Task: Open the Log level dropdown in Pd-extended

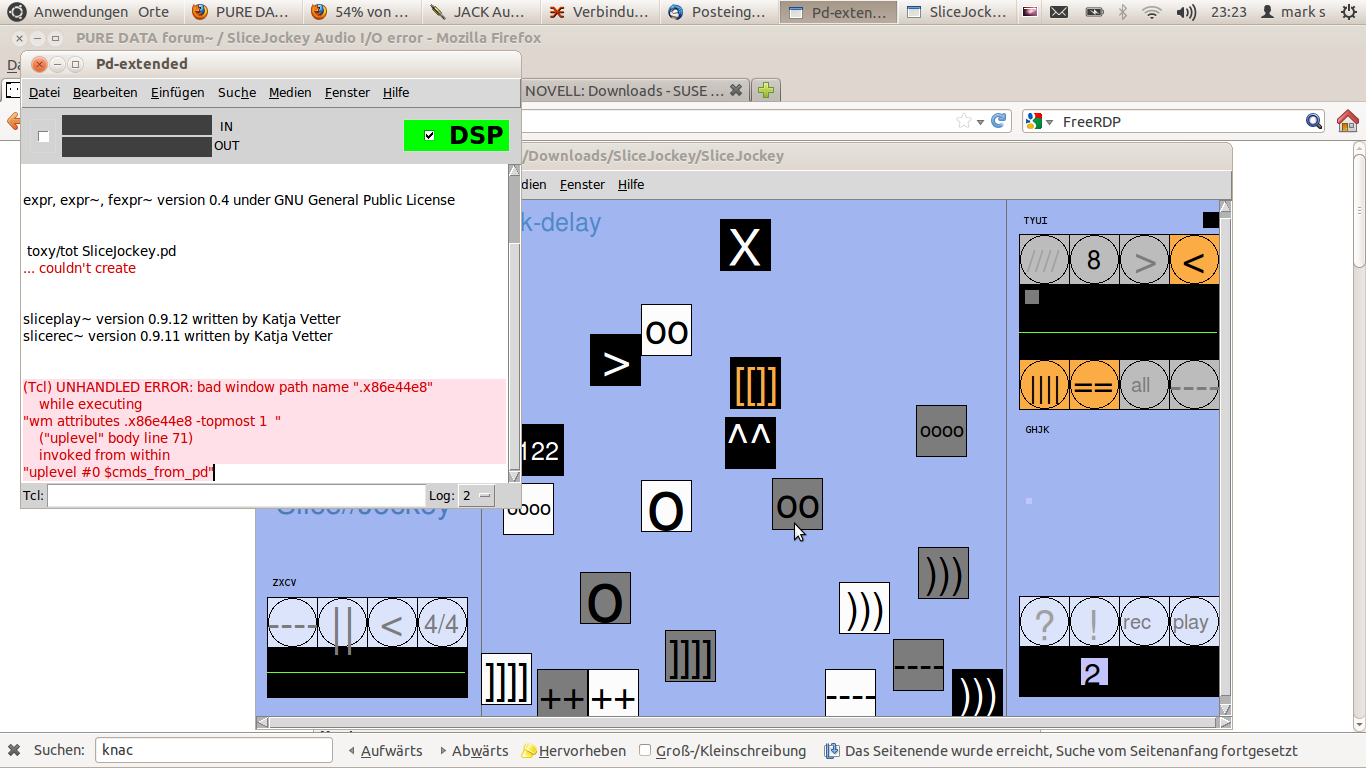Action: point(477,496)
